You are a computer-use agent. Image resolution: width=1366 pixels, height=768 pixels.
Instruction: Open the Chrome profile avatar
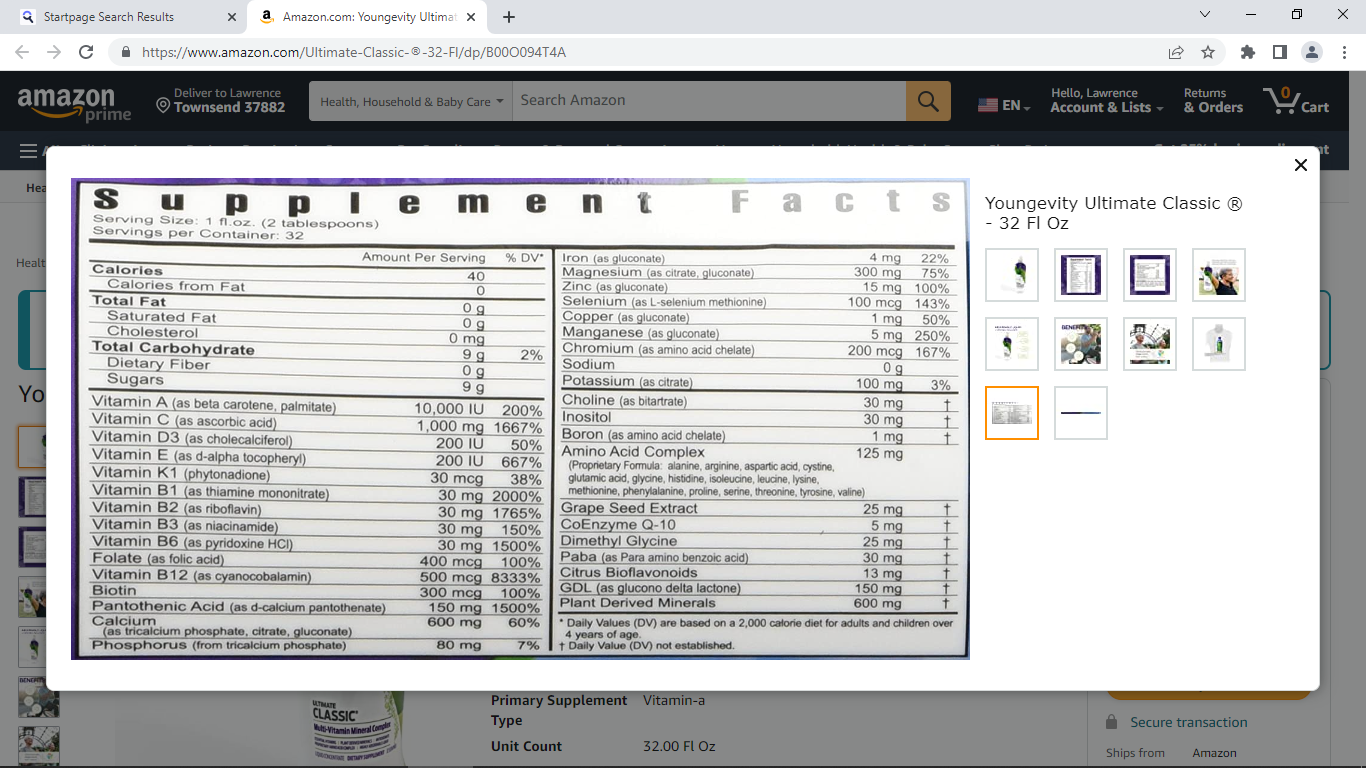[1311, 52]
